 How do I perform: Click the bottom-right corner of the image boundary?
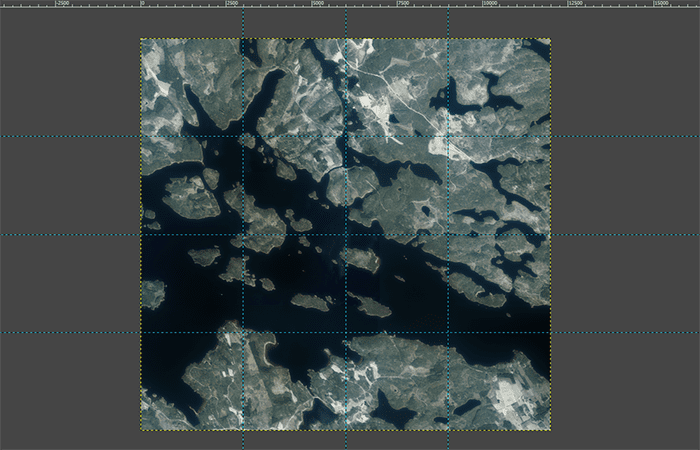click(x=550, y=430)
